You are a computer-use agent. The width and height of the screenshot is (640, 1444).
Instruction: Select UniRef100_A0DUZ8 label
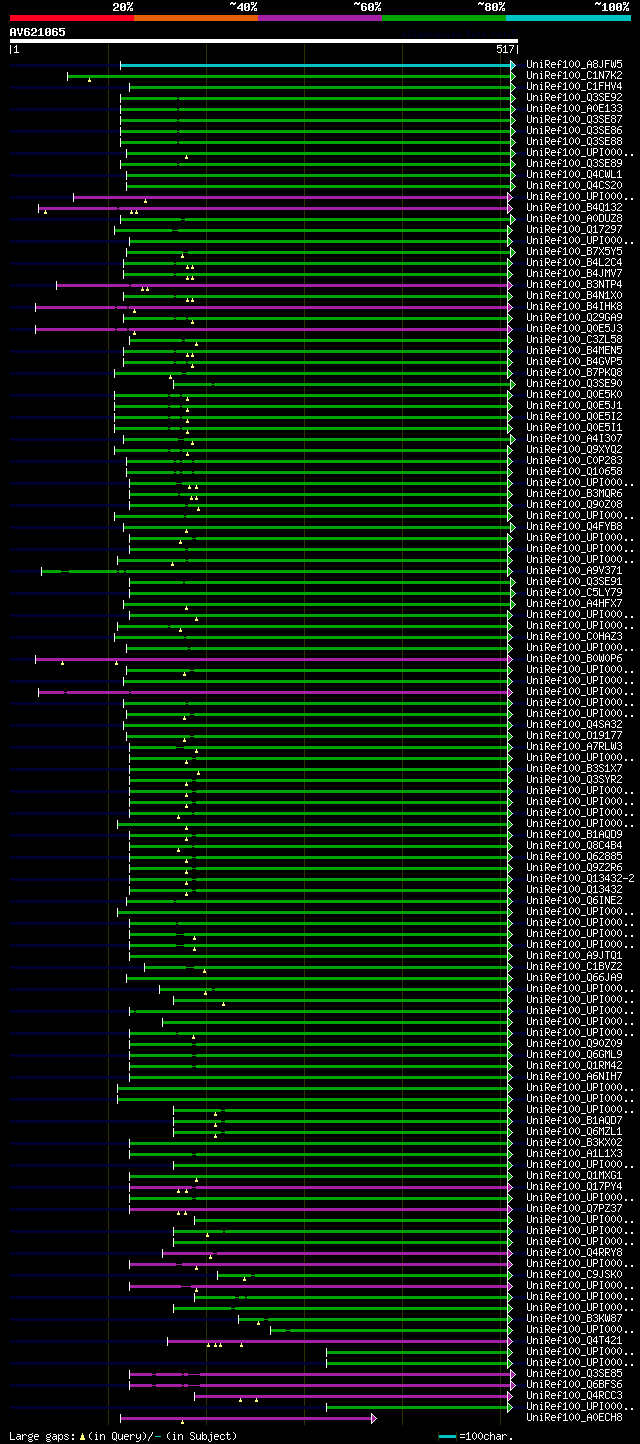[x=574, y=218]
